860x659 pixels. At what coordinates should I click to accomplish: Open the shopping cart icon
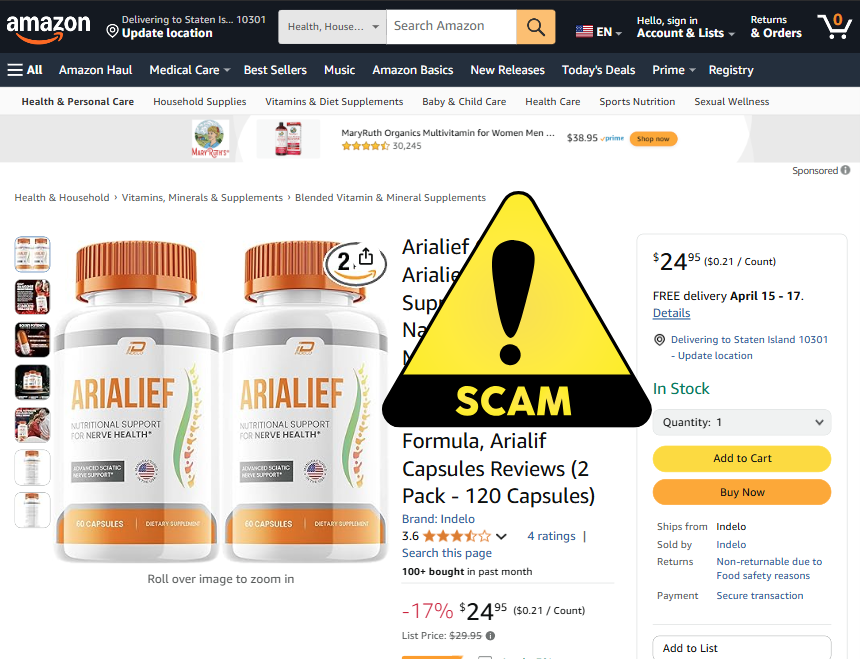835,26
